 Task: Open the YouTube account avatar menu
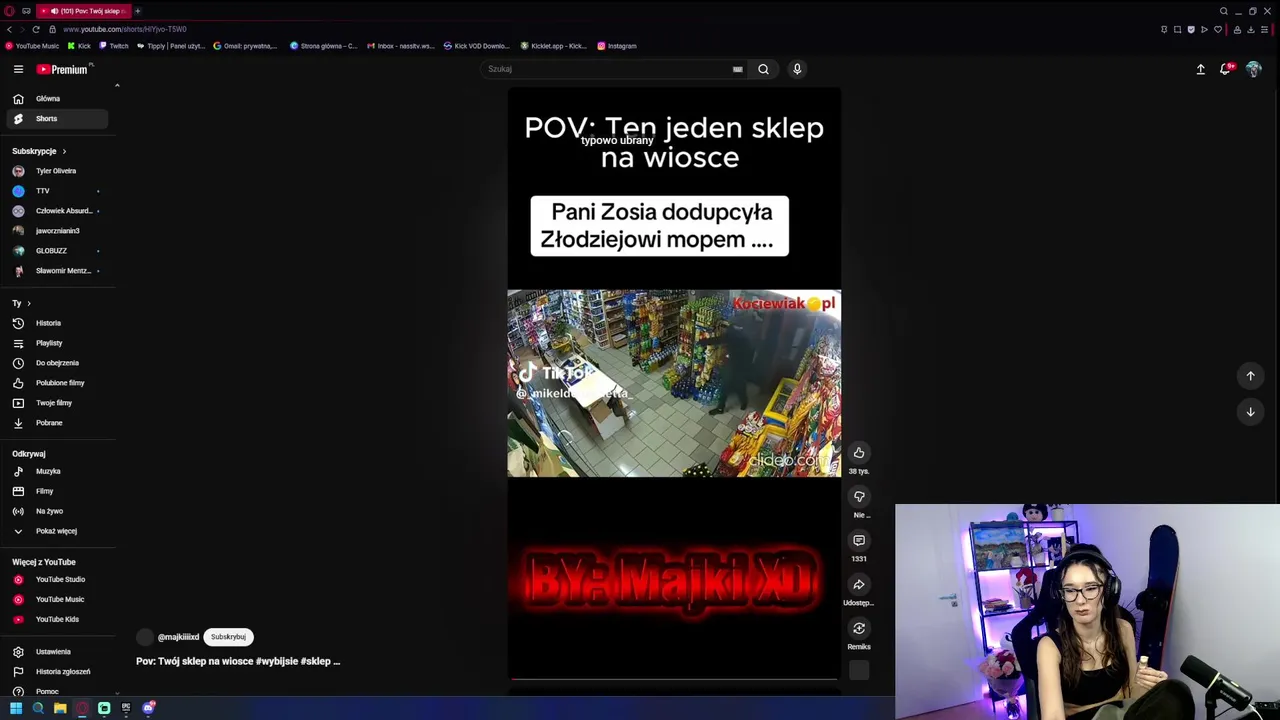(1254, 69)
